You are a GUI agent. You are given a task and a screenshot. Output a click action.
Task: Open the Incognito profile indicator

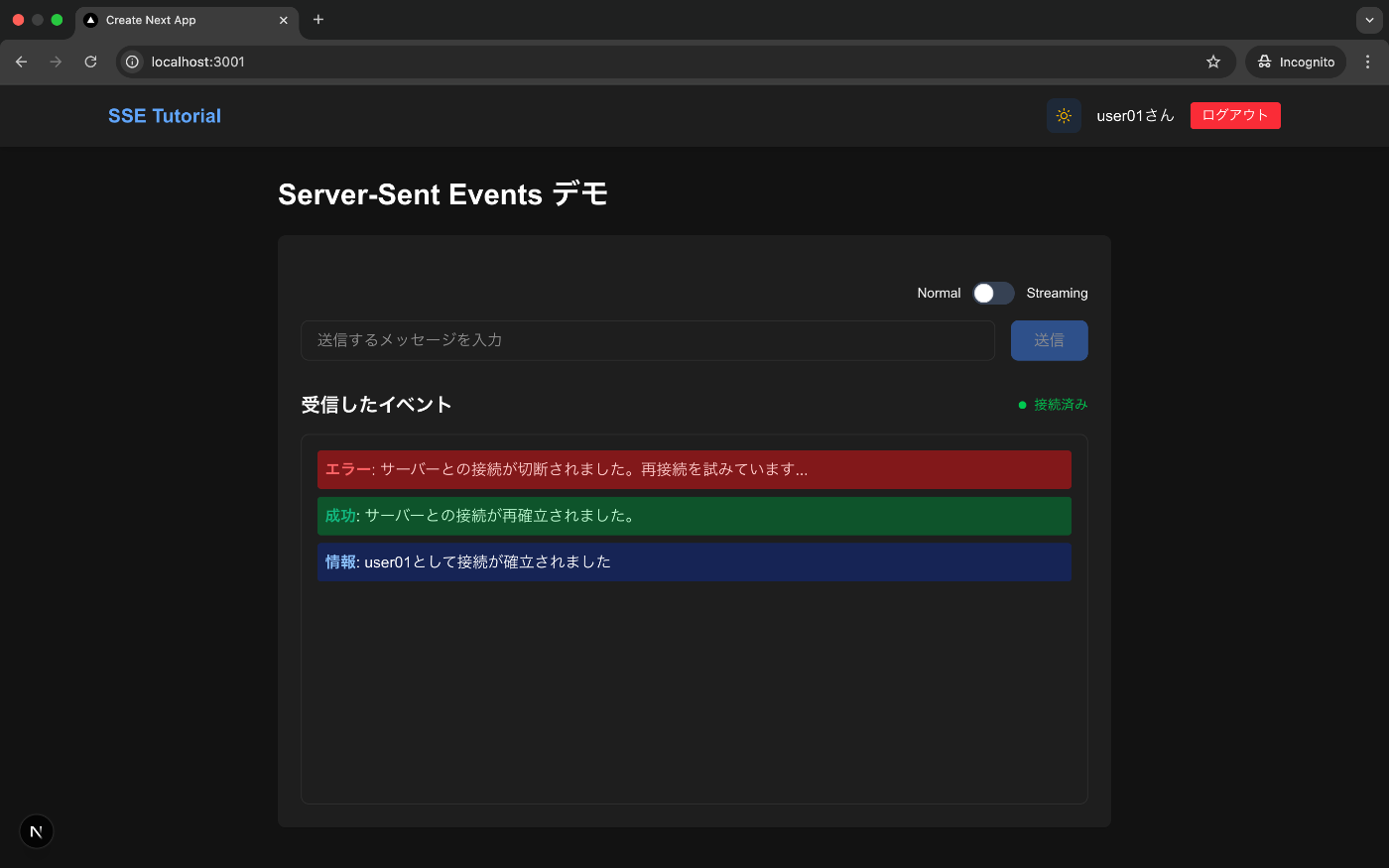point(1296,62)
